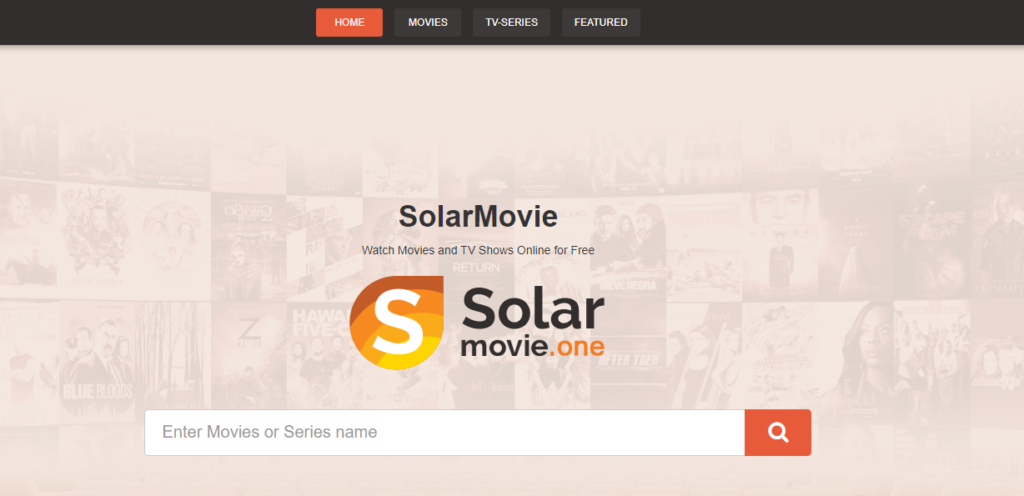The image size is (1024, 496).
Task: Select the FEATURED menu item
Action: (601, 22)
